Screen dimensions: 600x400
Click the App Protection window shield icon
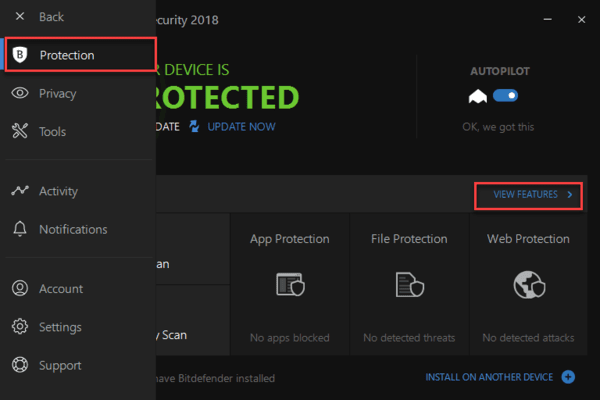pos(290,284)
